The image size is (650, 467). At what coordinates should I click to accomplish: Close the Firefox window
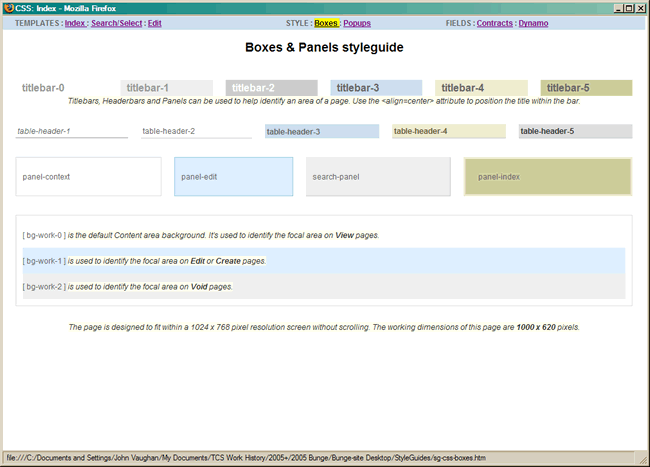[x=640, y=8]
